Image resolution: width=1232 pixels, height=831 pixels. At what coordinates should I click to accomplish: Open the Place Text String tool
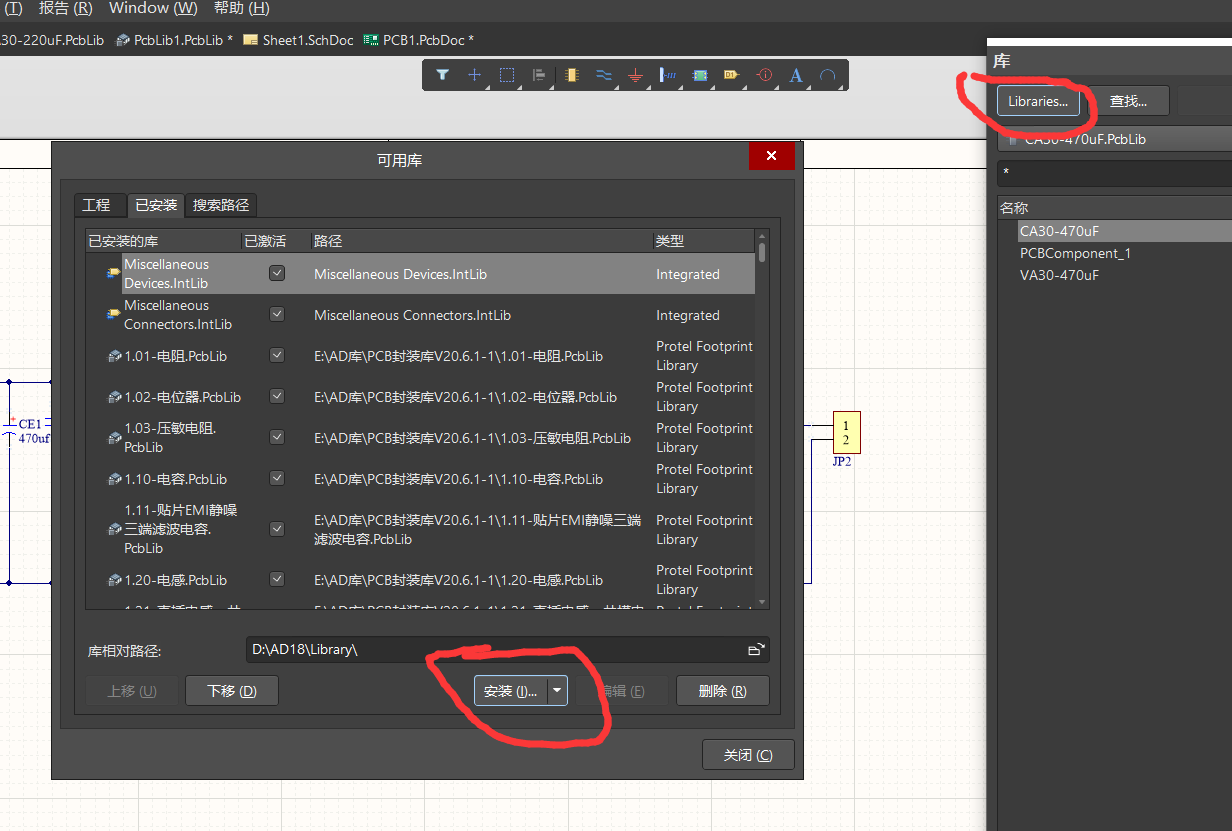click(x=796, y=75)
